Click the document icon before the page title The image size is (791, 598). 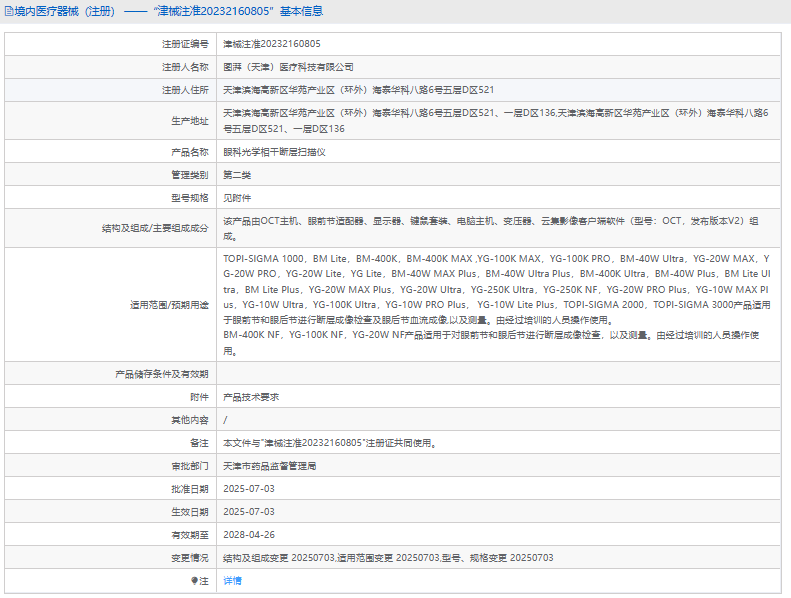(9, 11)
